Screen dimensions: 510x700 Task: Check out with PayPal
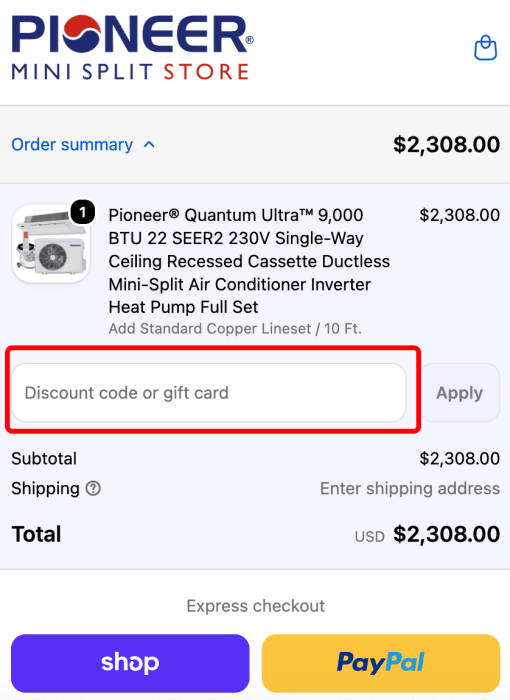pyautogui.click(x=380, y=663)
